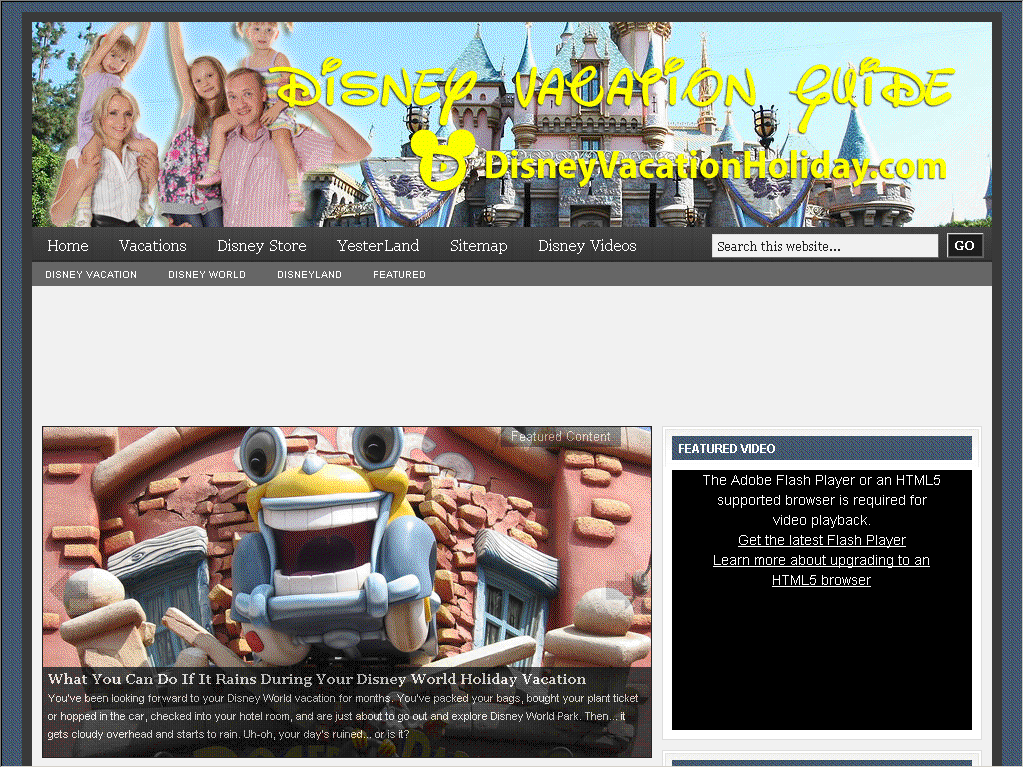Open the rainy day Disney World article title

317,679
